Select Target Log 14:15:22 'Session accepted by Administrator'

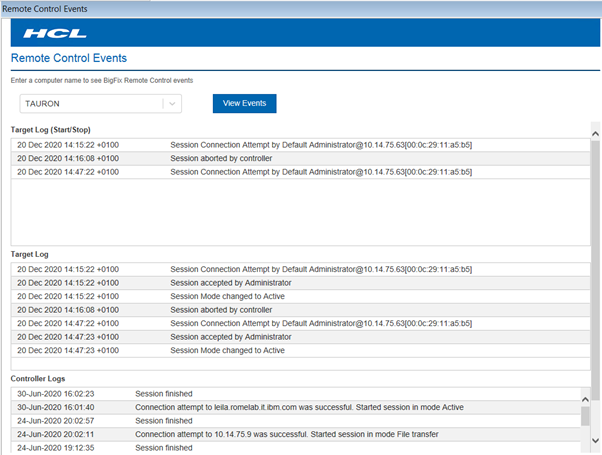coord(231,283)
